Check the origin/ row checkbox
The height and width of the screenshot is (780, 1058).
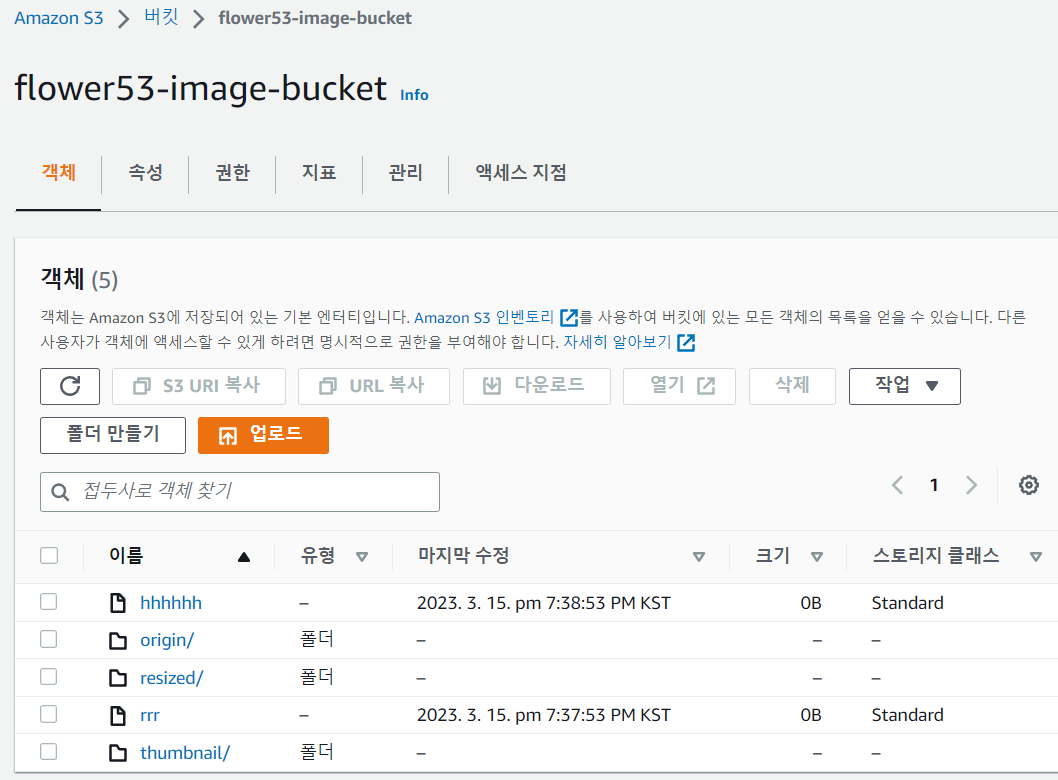click(x=49, y=639)
